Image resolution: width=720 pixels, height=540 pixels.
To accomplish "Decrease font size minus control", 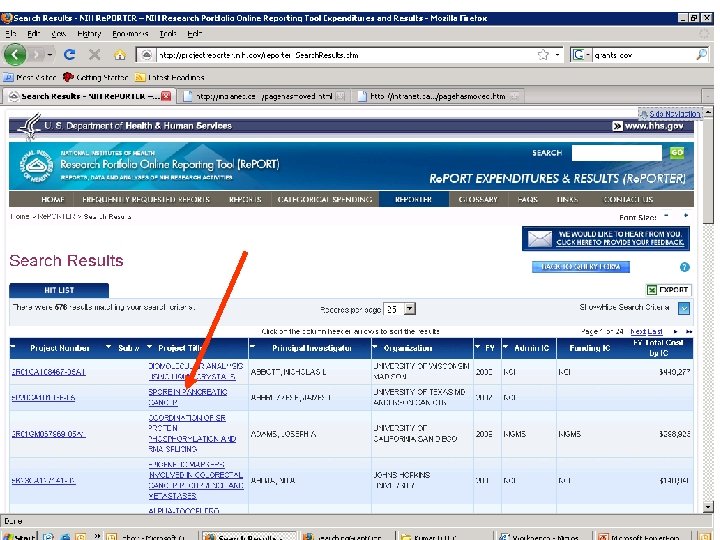I will 666,215.
